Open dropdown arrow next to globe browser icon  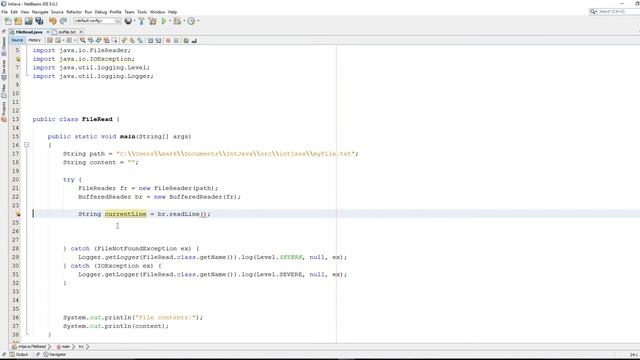135,21
